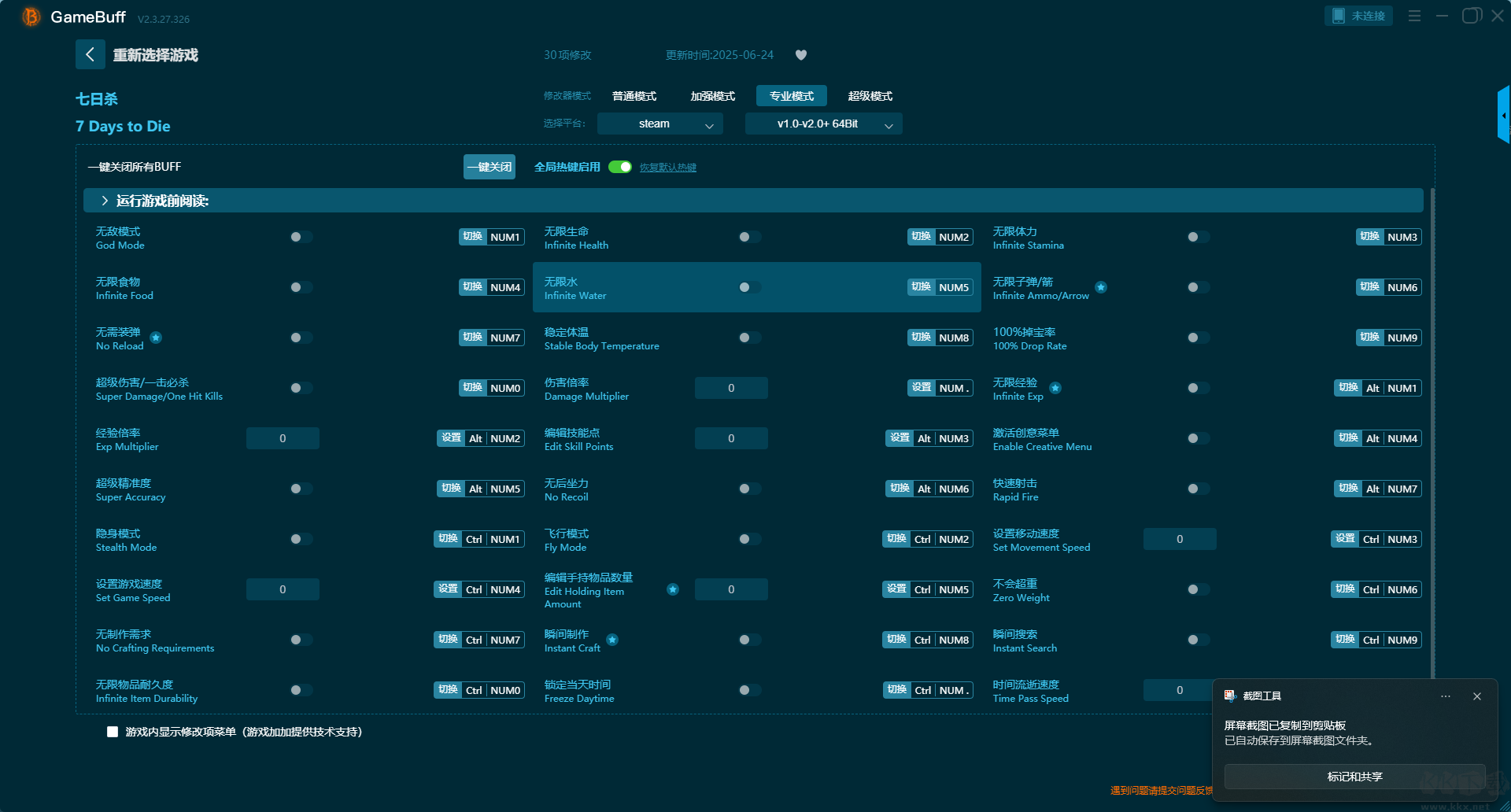1511x812 pixels.
Task: Open the v1.0-v2.0+ 64Bit version dropdown
Action: tap(823, 124)
